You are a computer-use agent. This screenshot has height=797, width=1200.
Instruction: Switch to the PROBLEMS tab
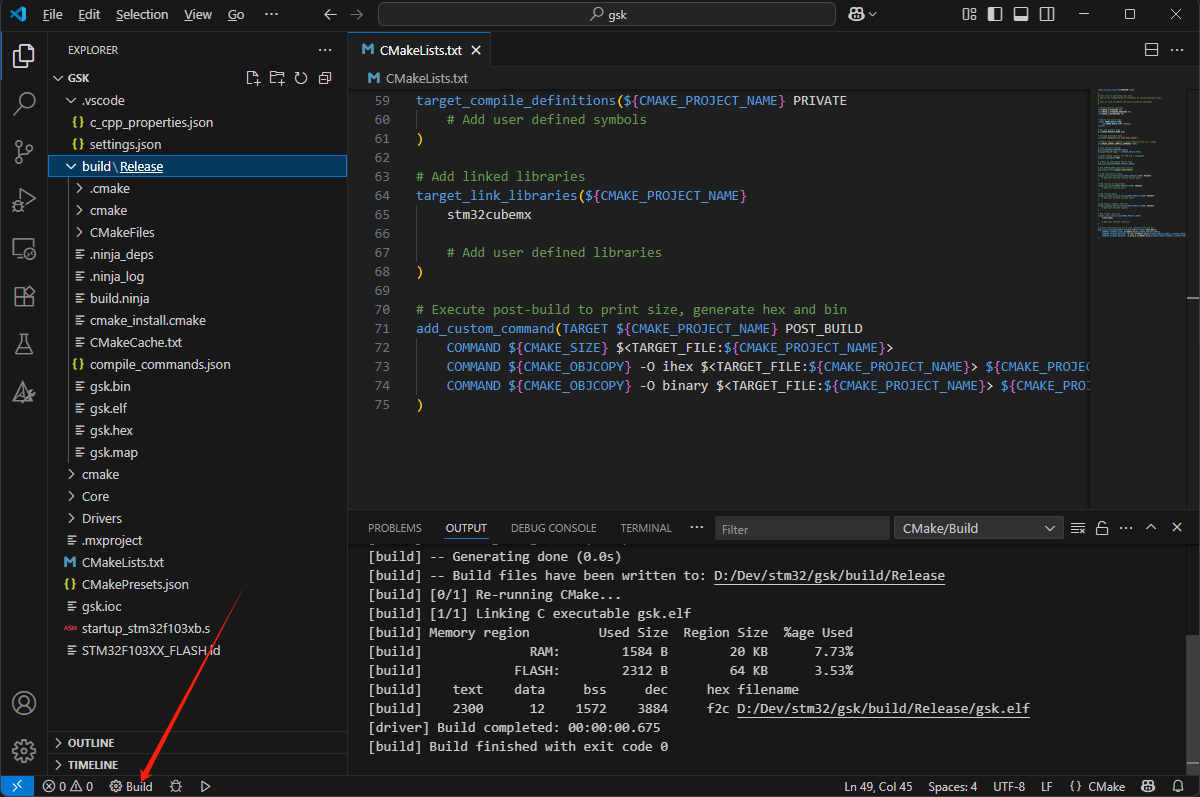coord(394,528)
